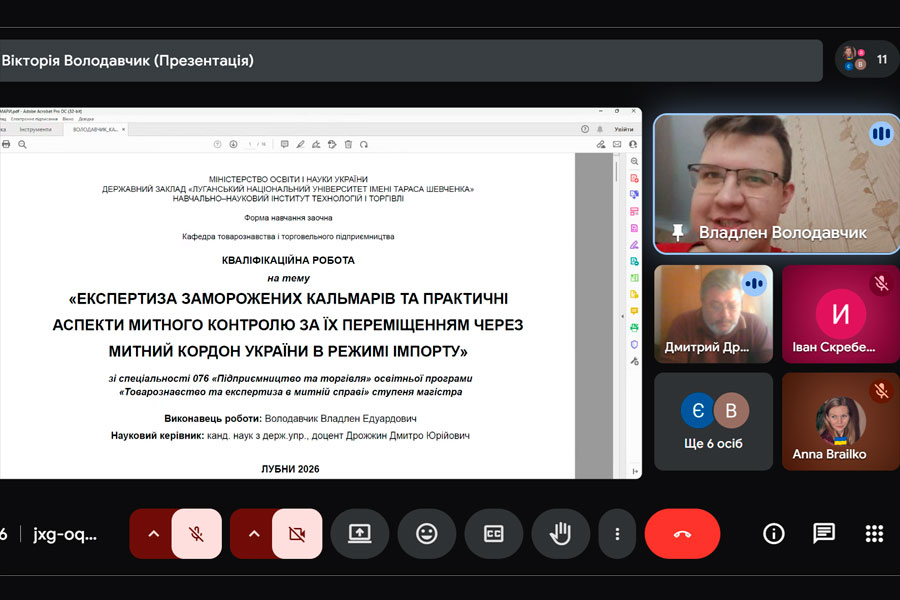Open purple Fill & Sign pen tool

click(634, 245)
